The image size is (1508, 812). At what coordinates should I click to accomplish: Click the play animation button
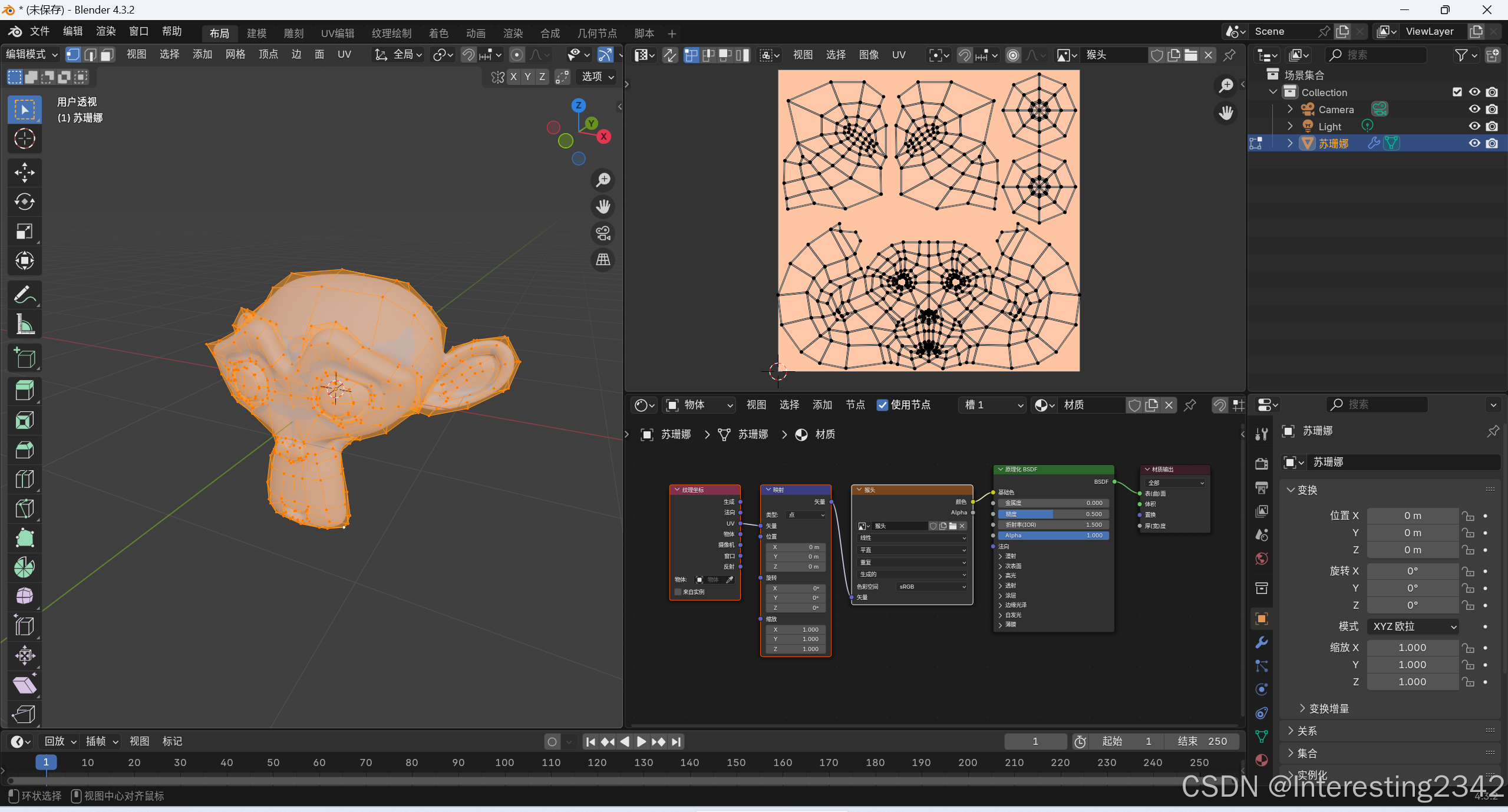(642, 742)
